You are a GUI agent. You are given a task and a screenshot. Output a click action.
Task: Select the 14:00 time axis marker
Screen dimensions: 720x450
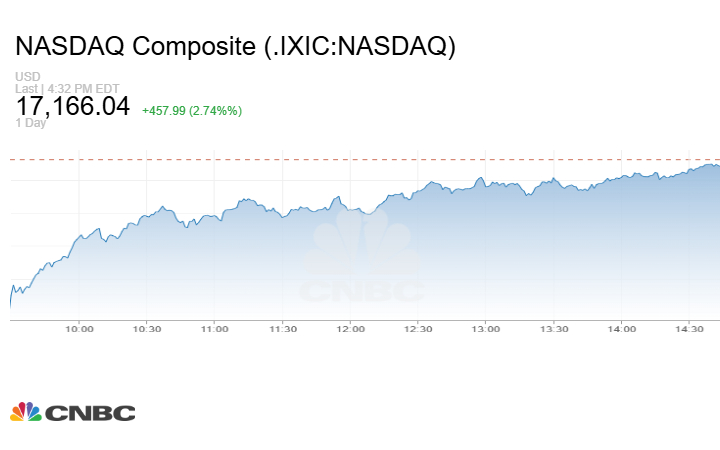pos(621,328)
